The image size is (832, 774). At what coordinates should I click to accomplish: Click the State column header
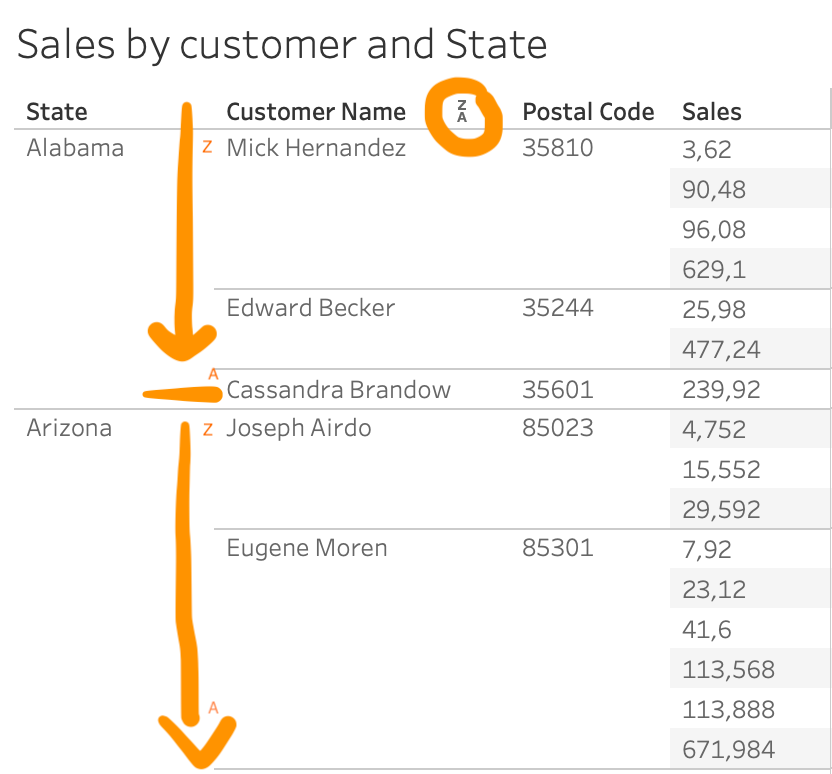tap(57, 112)
